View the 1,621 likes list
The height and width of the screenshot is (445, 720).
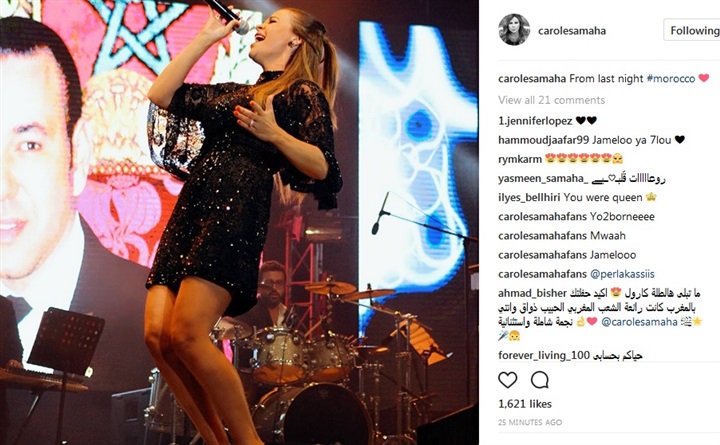pyautogui.click(x=525, y=404)
